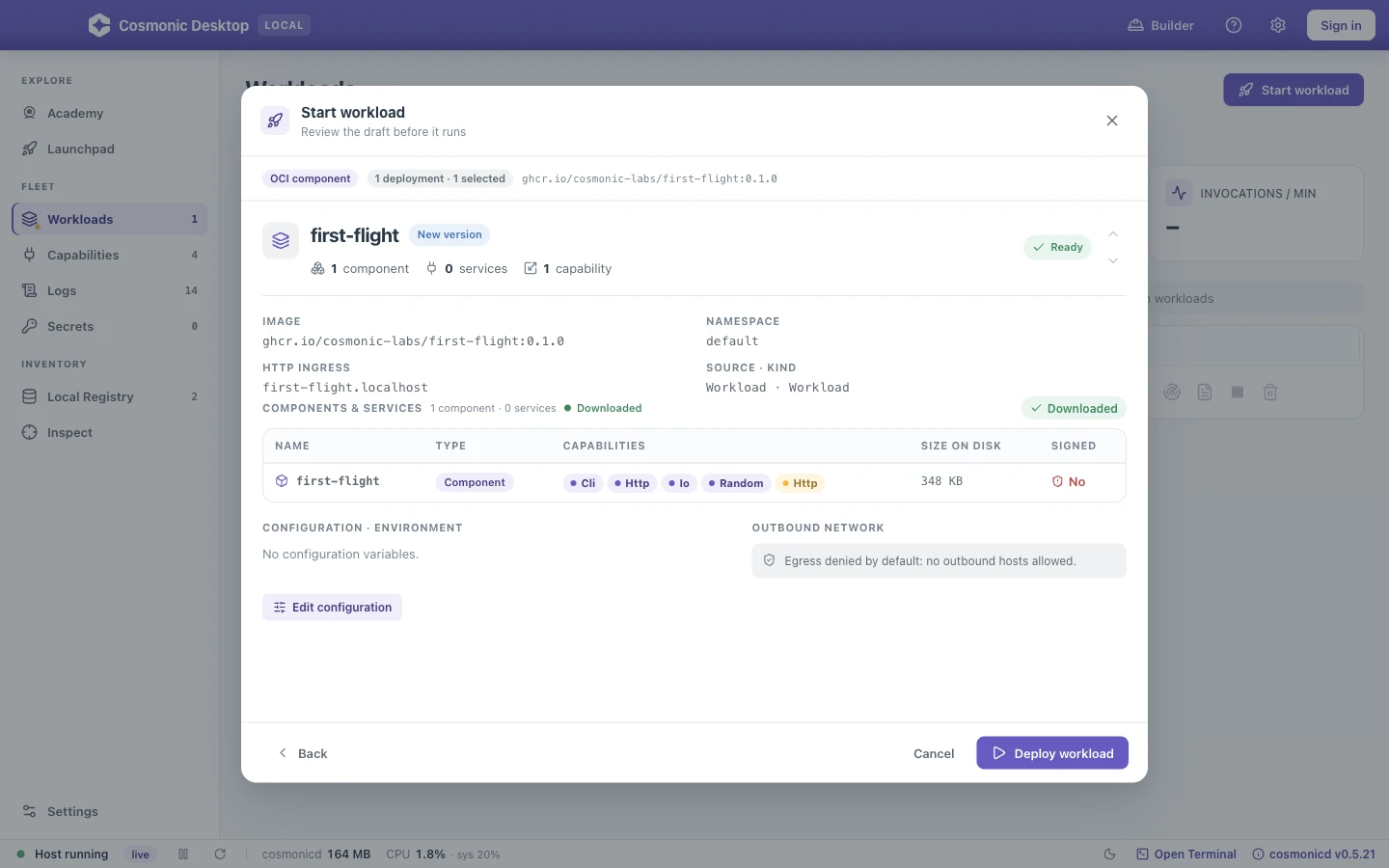This screenshot has height=868, width=1389.
Task: Click the egress shield icon
Action: (769, 560)
